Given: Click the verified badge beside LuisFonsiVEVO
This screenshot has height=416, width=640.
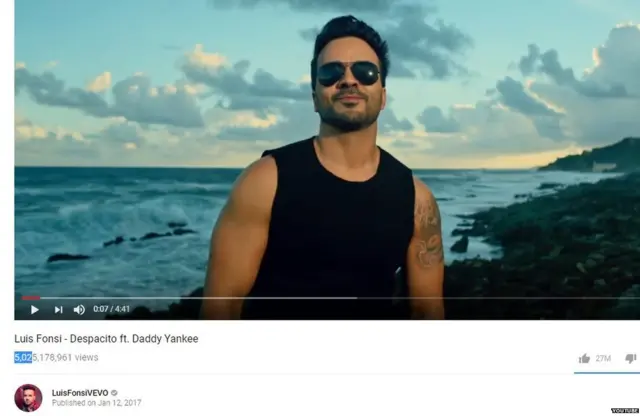Looking at the screenshot, I should tap(114, 393).
